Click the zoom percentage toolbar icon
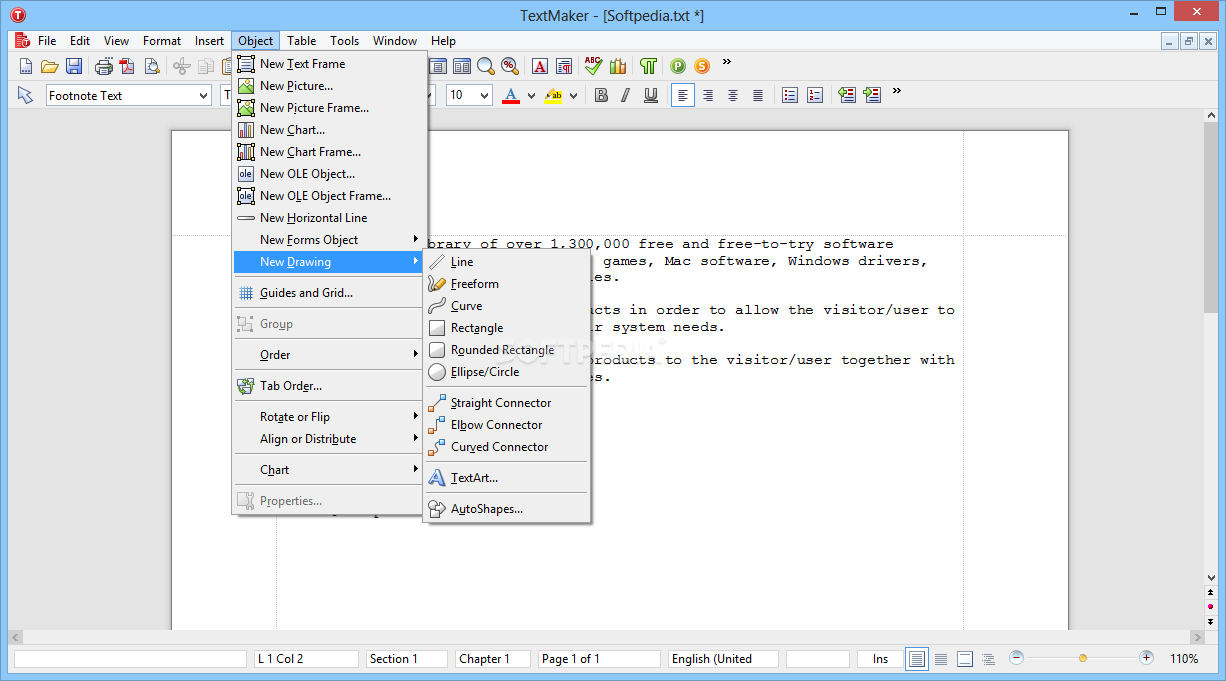This screenshot has height=681, width=1226. [510, 66]
